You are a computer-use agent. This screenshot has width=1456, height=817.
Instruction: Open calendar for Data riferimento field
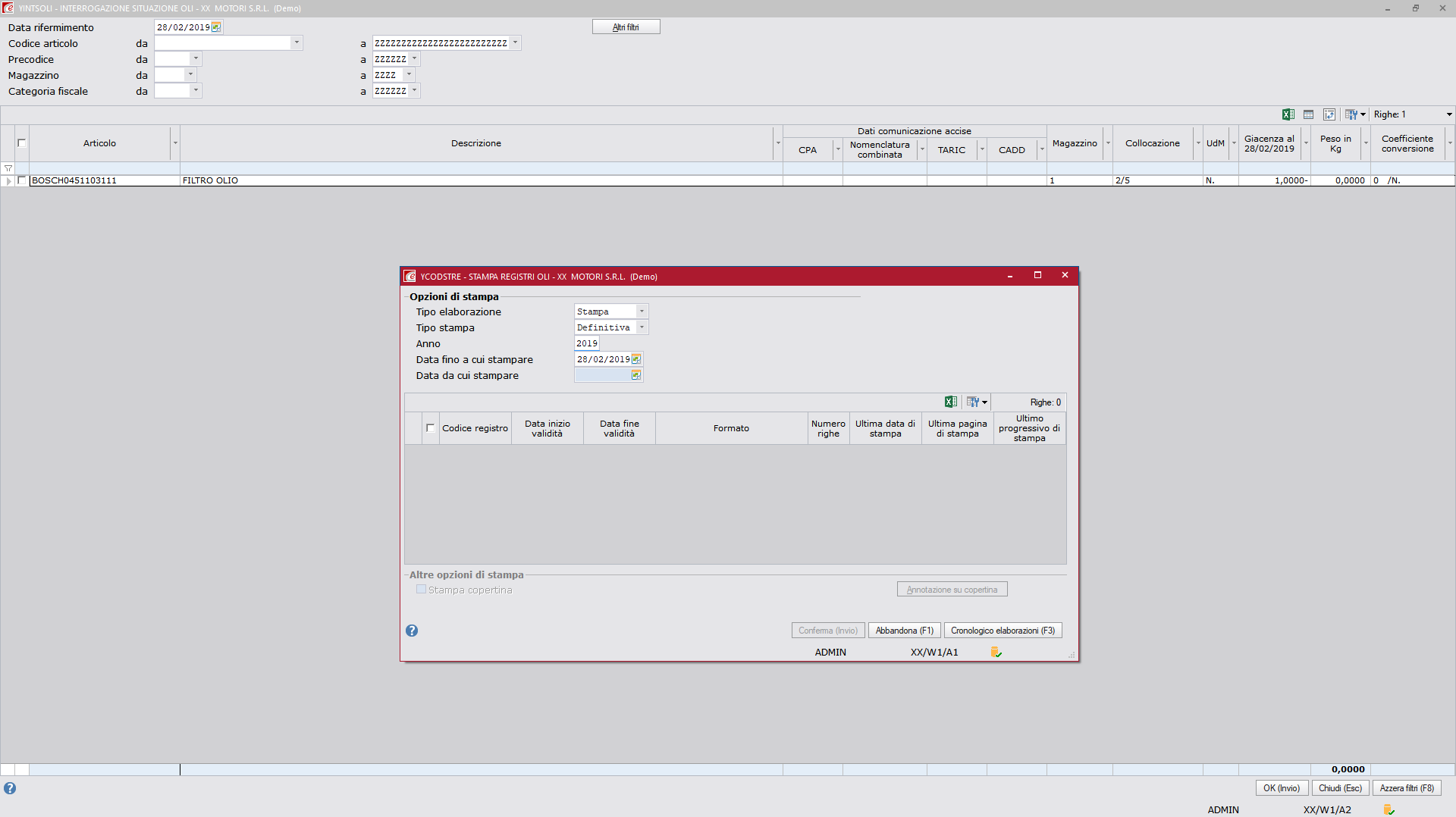pyautogui.click(x=216, y=27)
